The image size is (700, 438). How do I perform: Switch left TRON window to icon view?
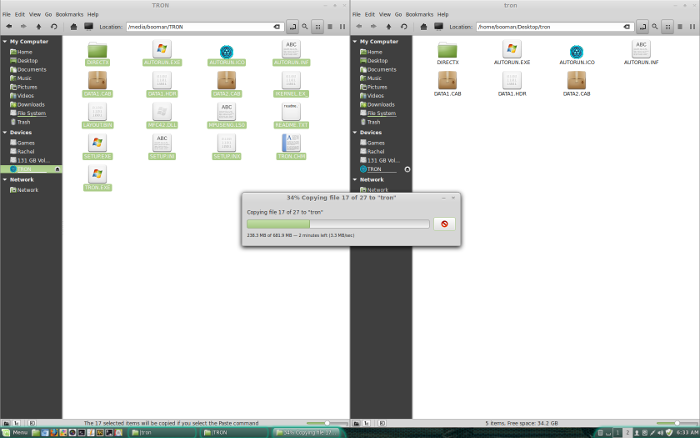[318, 27]
